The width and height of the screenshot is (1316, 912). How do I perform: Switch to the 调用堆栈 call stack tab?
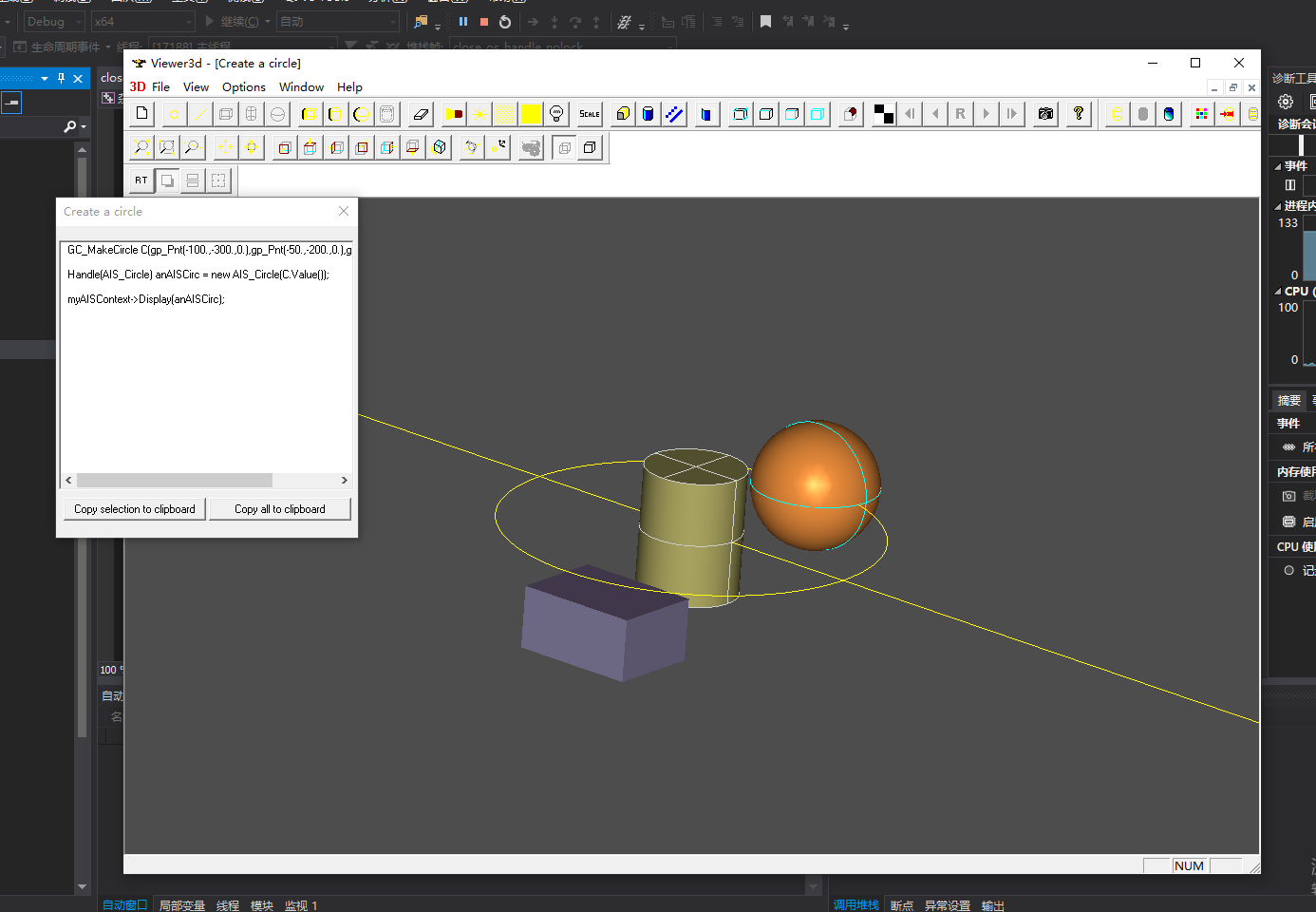point(856,905)
